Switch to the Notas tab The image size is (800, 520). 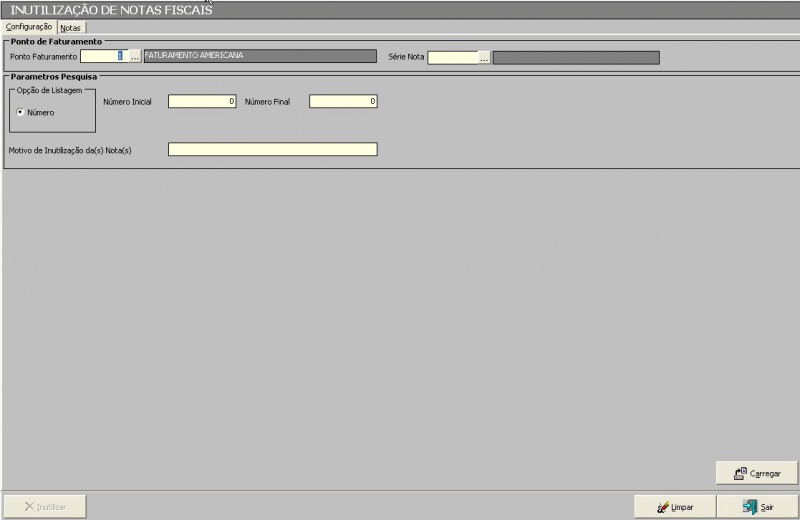coord(70,28)
